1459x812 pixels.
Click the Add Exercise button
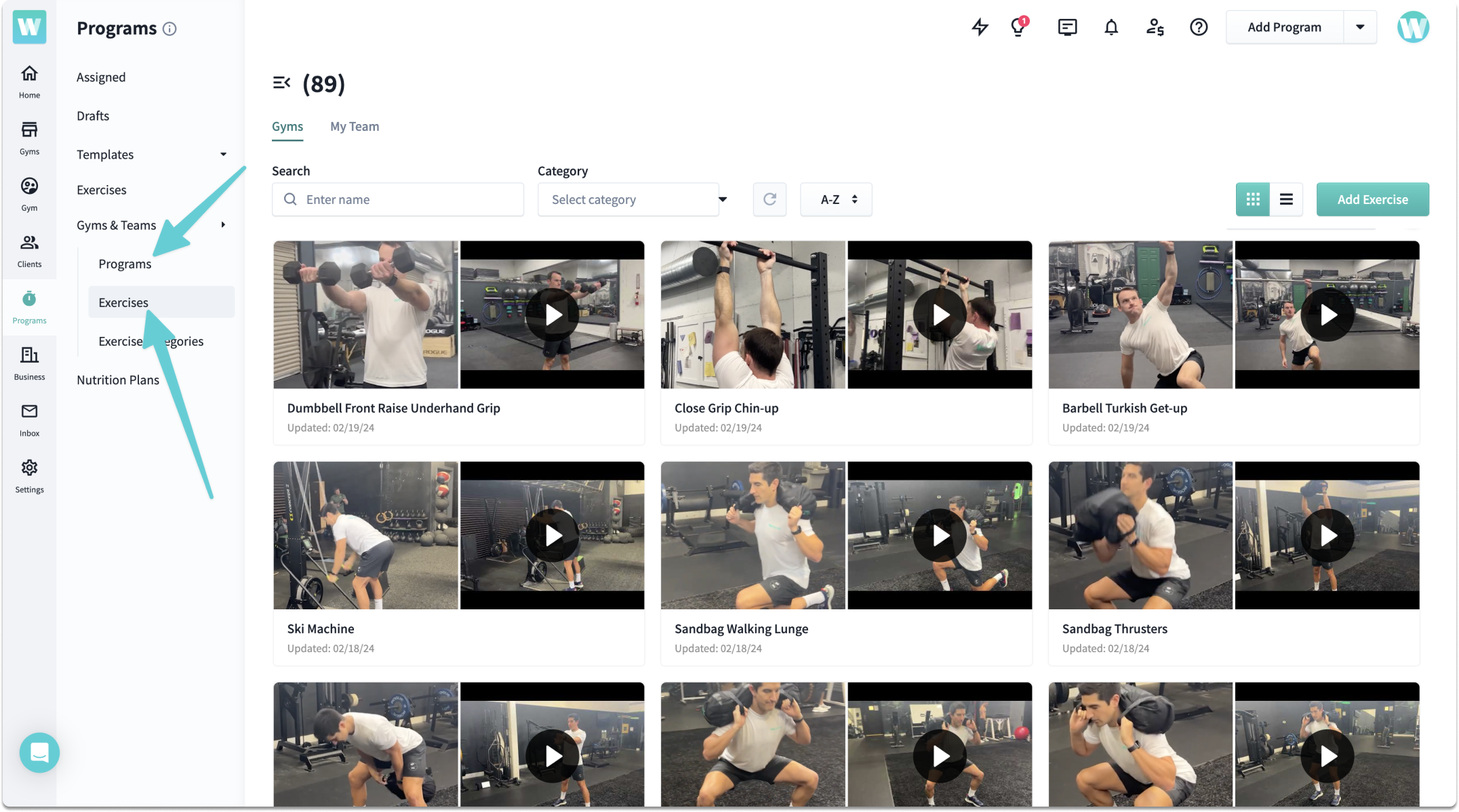click(x=1372, y=199)
